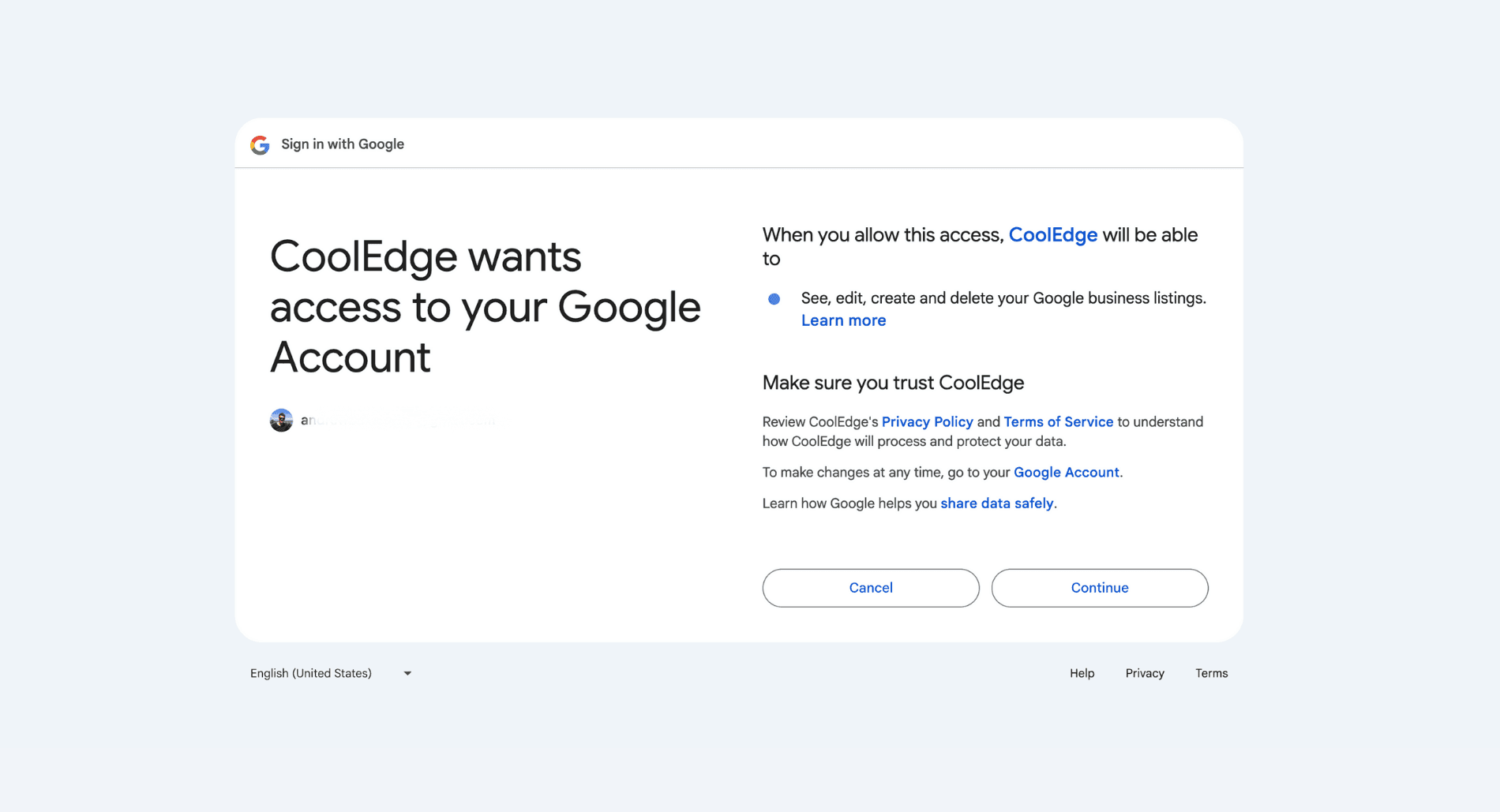Screen dimensions: 1500x812
Task: Open the CoolEdge app name link
Action: pyautogui.click(x=1052, y=235)
